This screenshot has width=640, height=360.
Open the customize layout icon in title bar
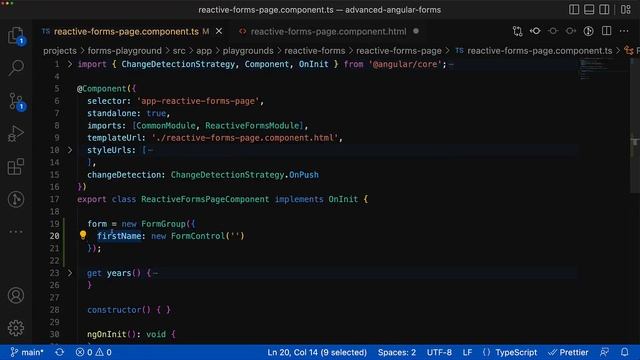[626, 9]
